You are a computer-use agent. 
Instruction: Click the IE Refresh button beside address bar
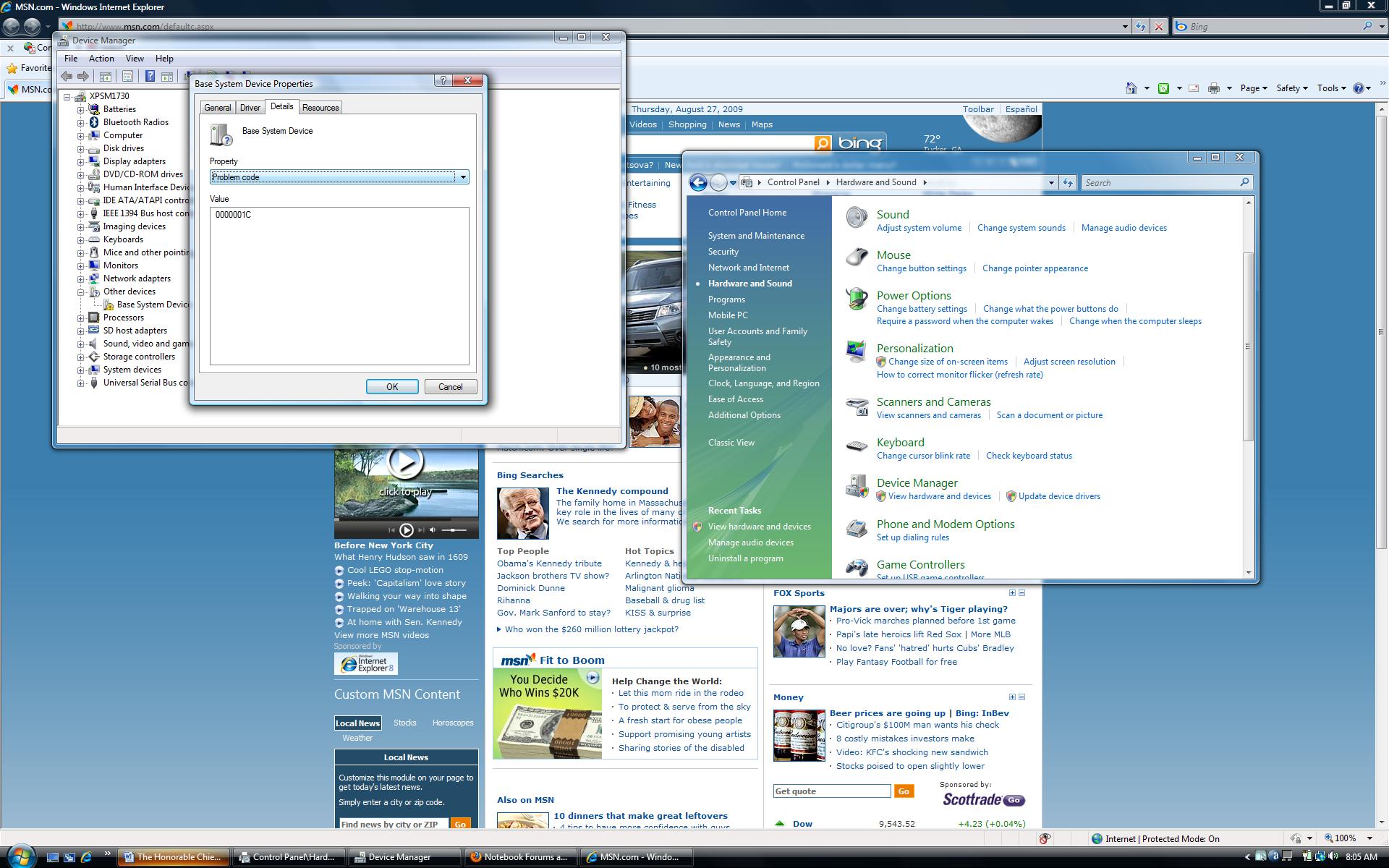(1141, 27)
